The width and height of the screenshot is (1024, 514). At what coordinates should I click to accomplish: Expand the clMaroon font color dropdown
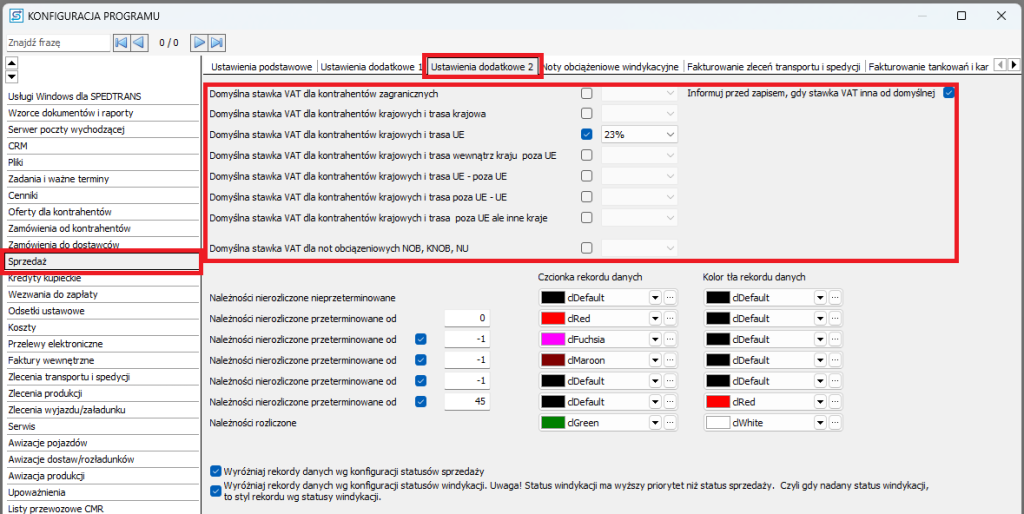click(655, 360)
